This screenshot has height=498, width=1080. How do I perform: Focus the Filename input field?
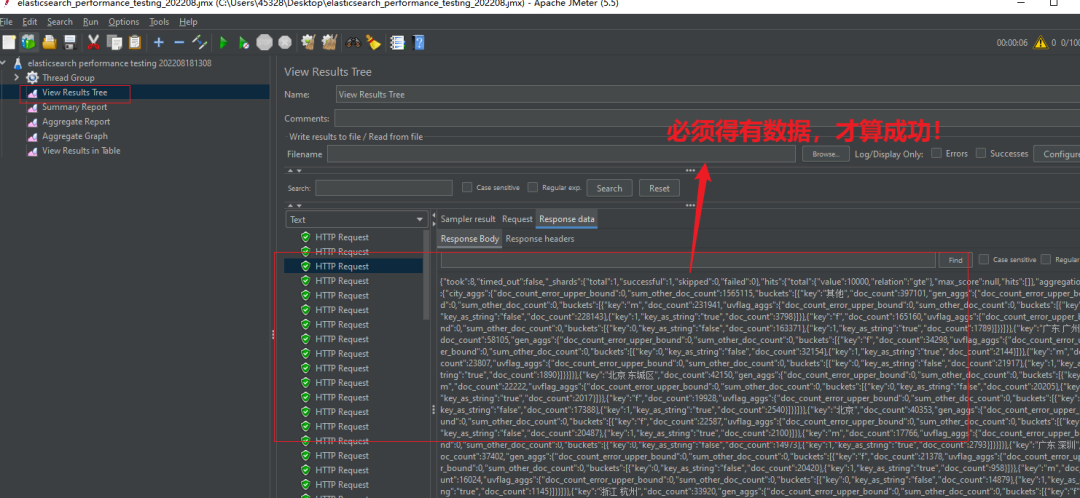coord(561,154)
